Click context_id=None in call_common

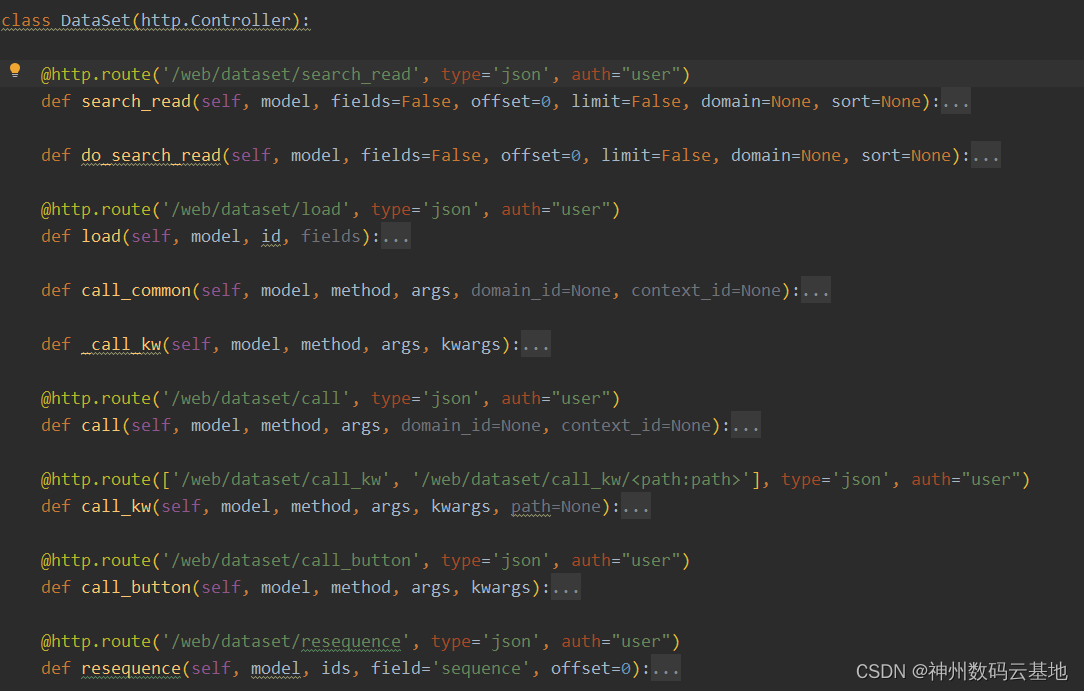[706, 290]
